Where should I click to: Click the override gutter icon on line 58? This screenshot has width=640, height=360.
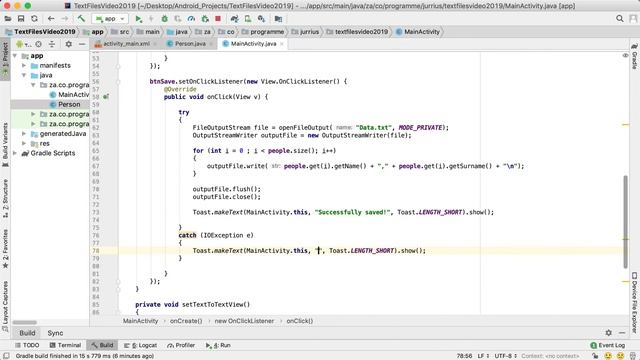(x=106, y=97)
